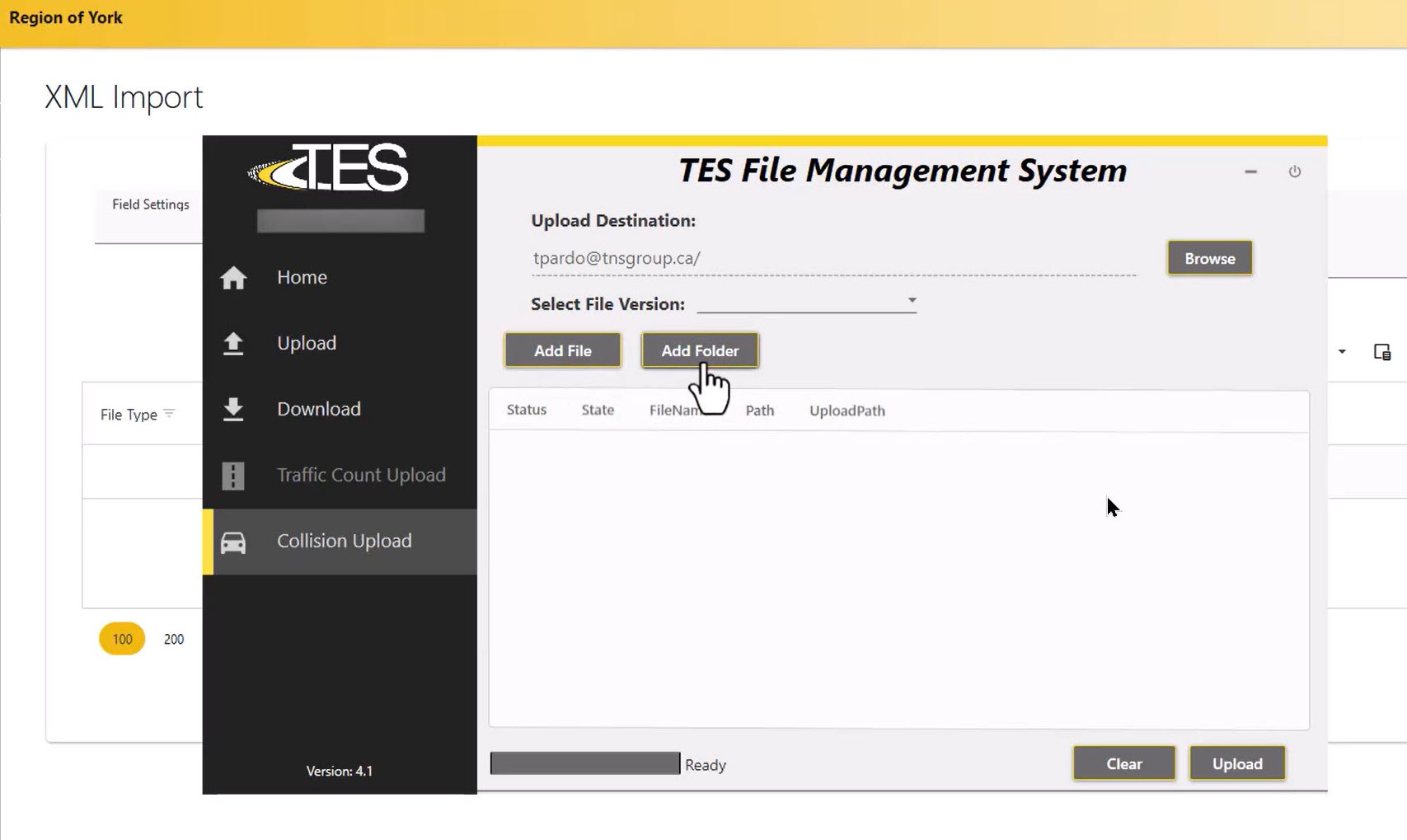Click the power icon to exit
The height and width of the screenshot is (840, 1407).
coord(1294,171)
